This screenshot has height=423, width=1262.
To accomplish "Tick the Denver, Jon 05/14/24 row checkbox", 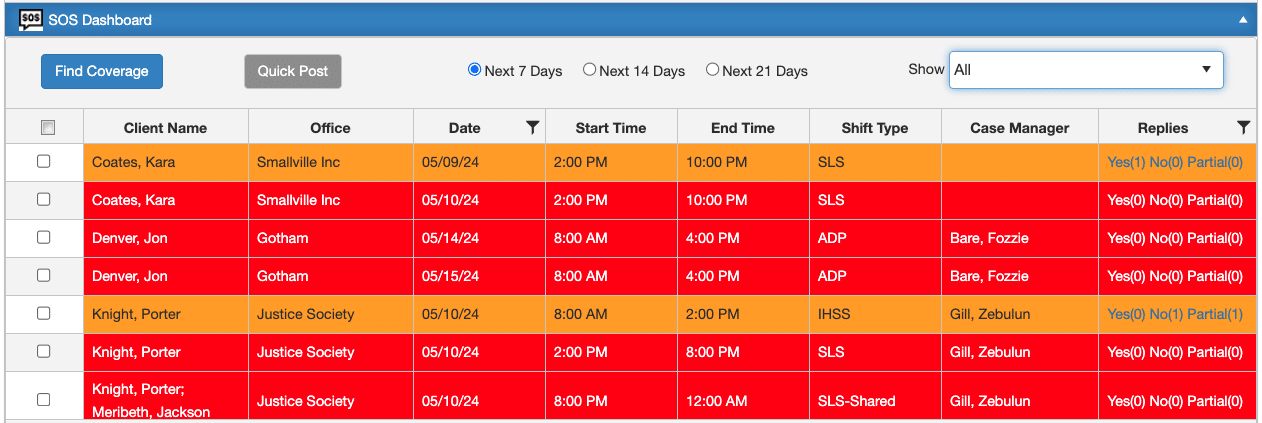I will point(44,237).
